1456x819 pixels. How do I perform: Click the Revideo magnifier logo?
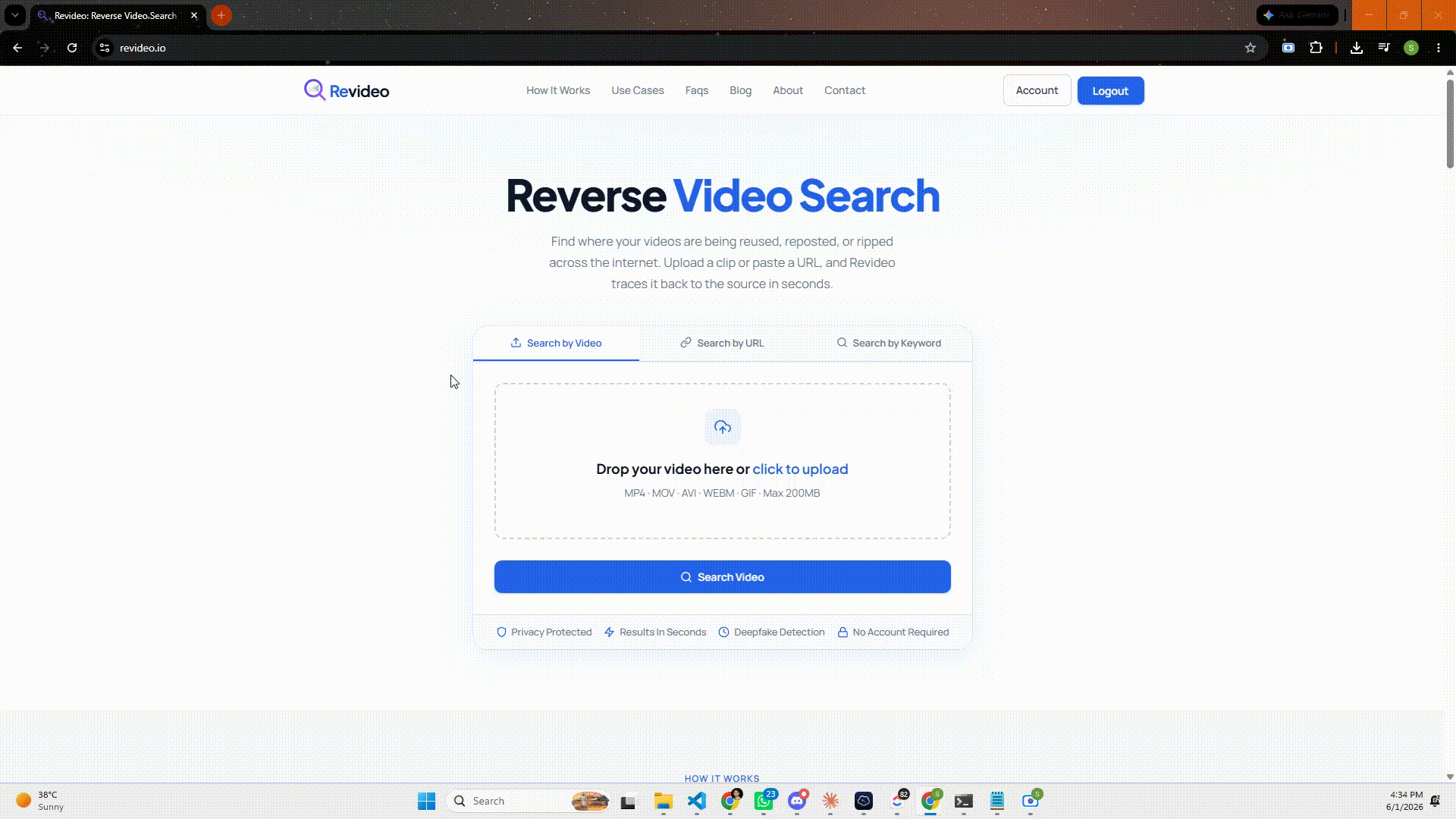coord(315,90)
